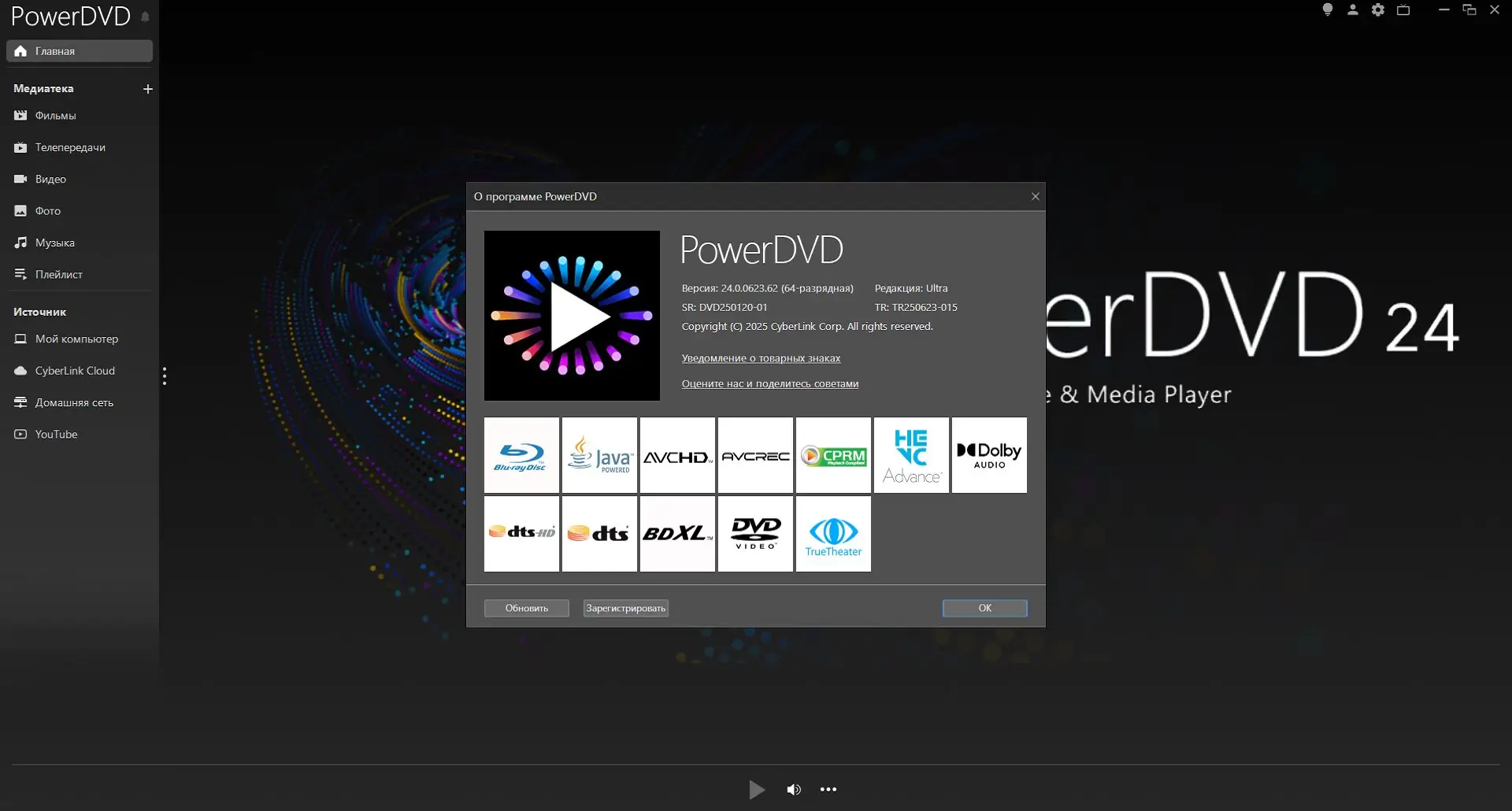The height and width of the screenshot is (811, 1512).
Task: Click the BDXL logo
Action: coord(677,534)
